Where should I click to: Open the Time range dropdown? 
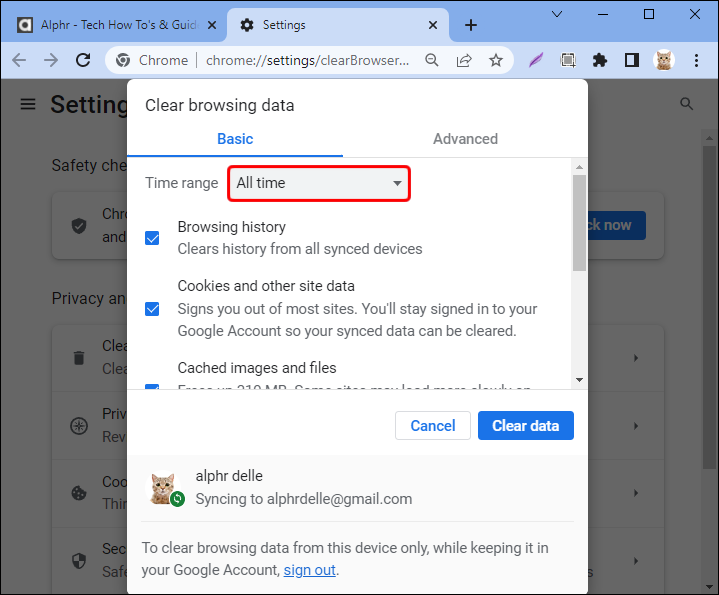coord(319,183)
